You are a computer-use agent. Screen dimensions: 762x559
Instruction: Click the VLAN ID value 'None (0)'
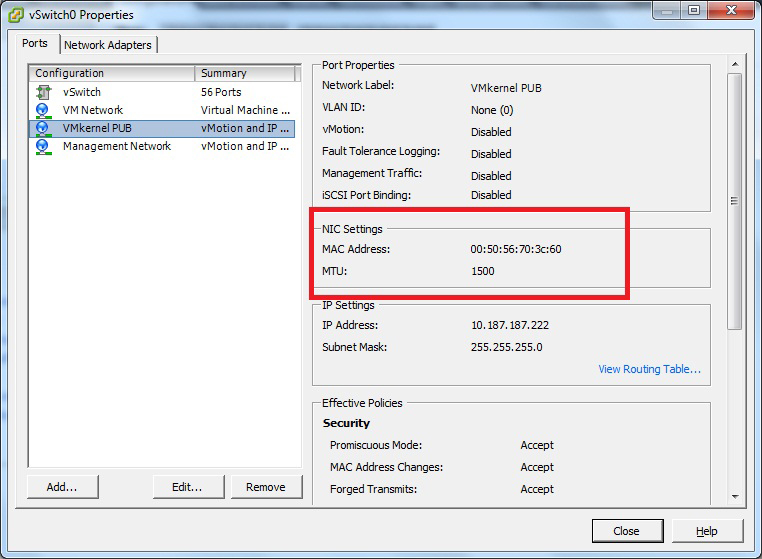(492, 110)
